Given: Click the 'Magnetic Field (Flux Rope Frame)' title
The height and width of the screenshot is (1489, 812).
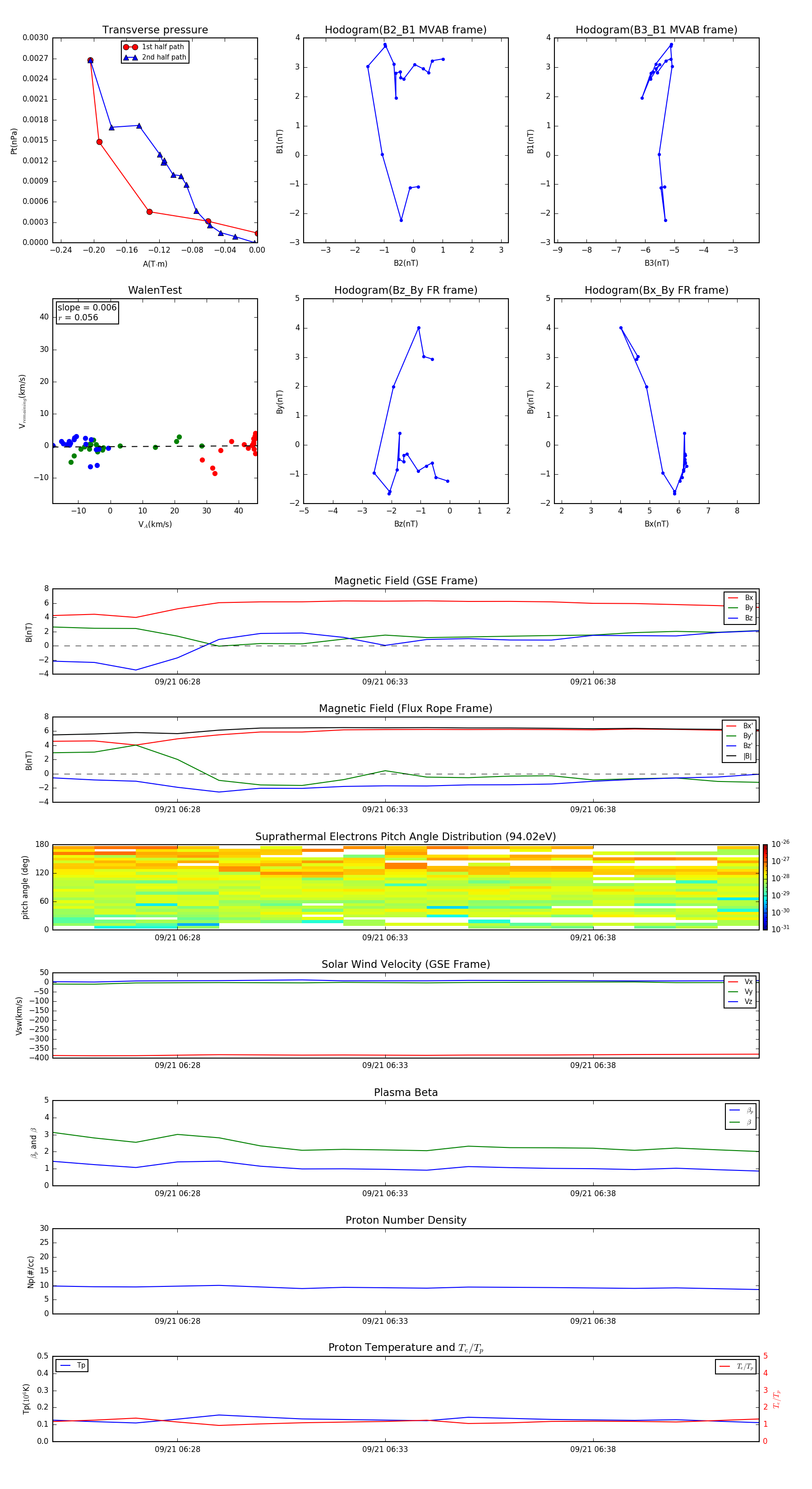Looking at the screenshot, I should click(406, 709).
